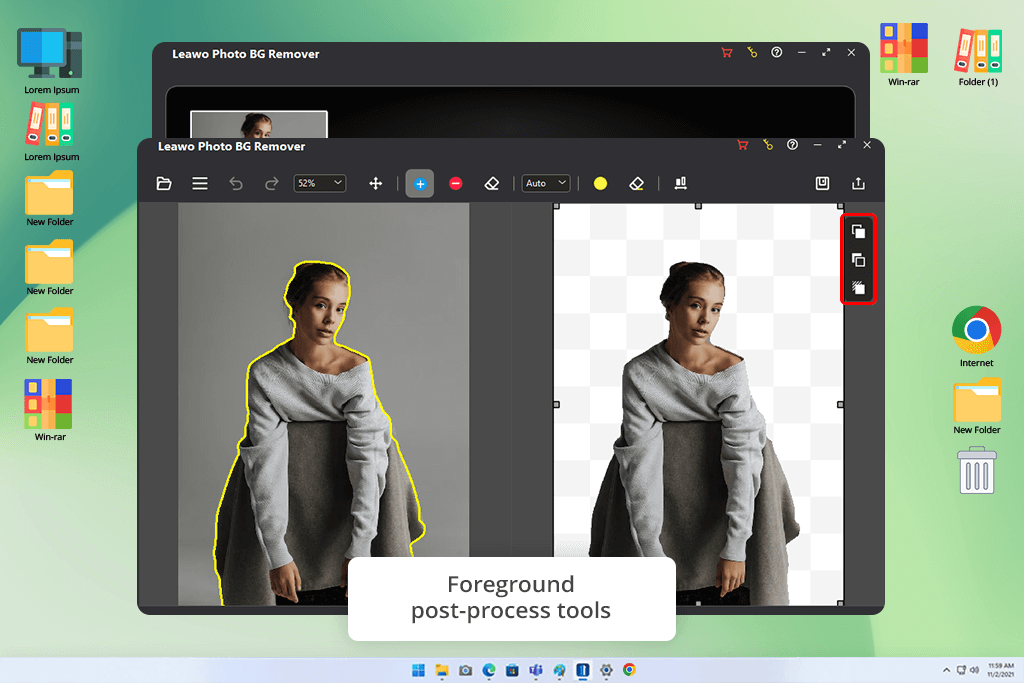Image resolution: width=1024 pixels, height=683 pixels.
Task: Click the cart icon in the back window
Action: click(x=727, y=52)
